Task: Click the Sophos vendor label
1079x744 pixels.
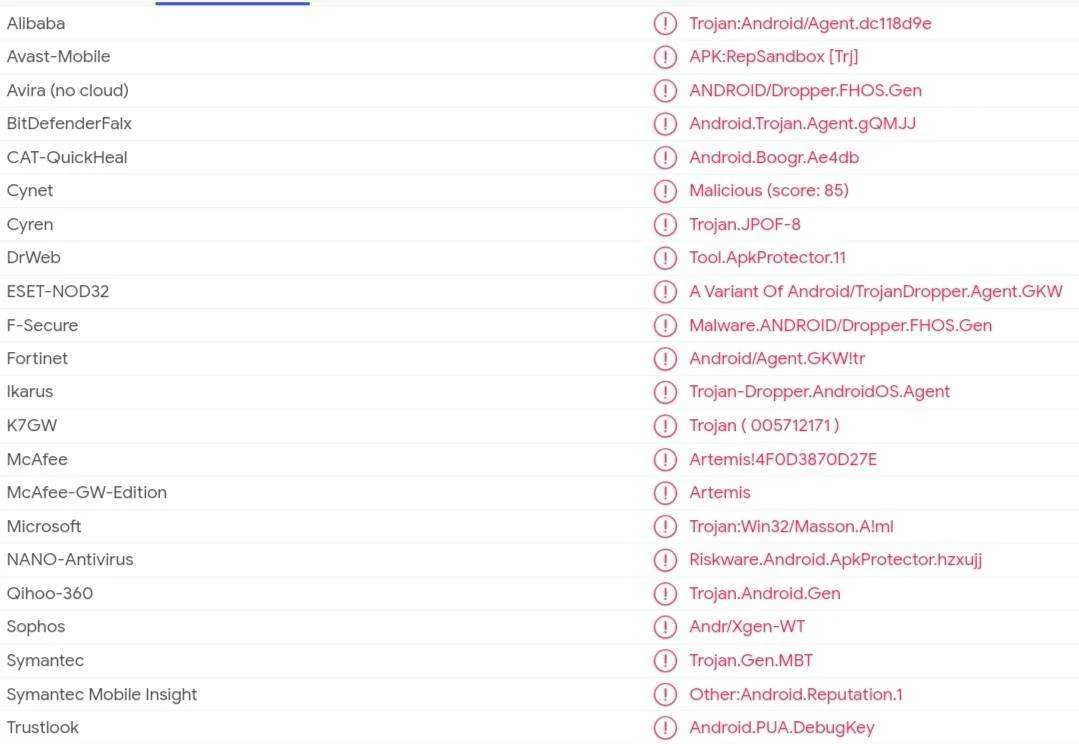Action: pos(36,627)
